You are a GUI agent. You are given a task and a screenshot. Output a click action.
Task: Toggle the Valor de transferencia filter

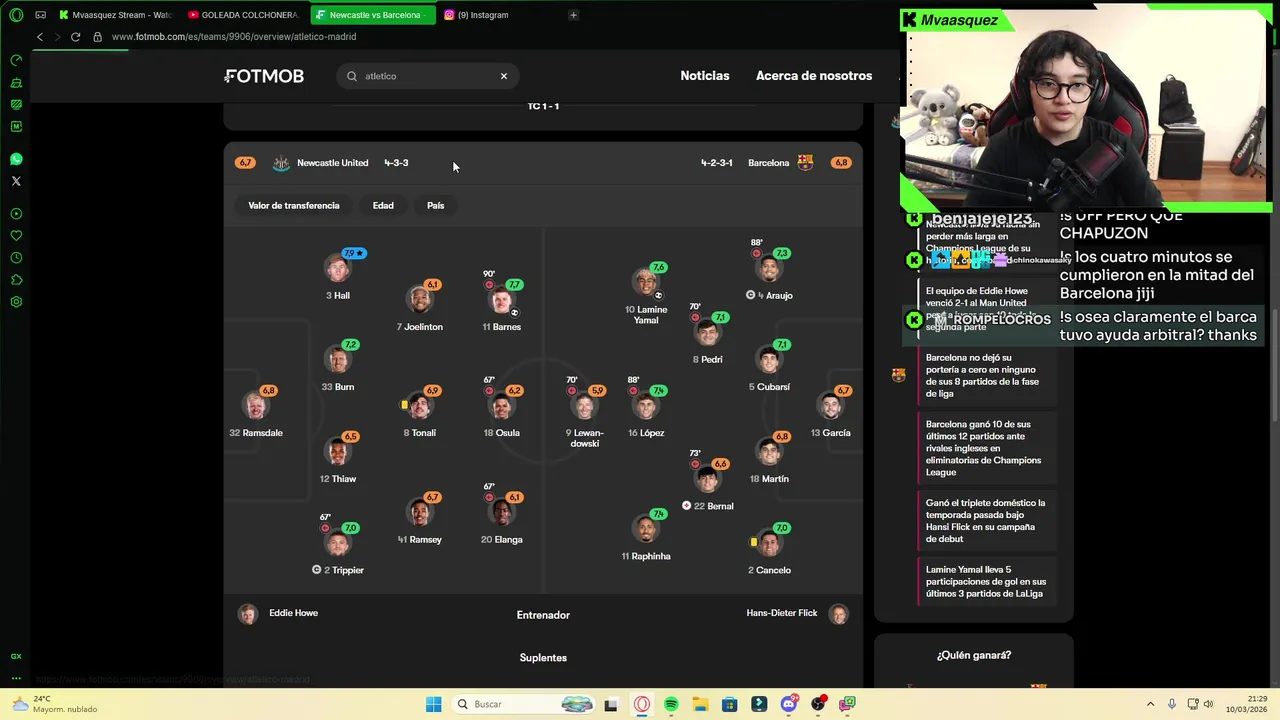point(294,205)
